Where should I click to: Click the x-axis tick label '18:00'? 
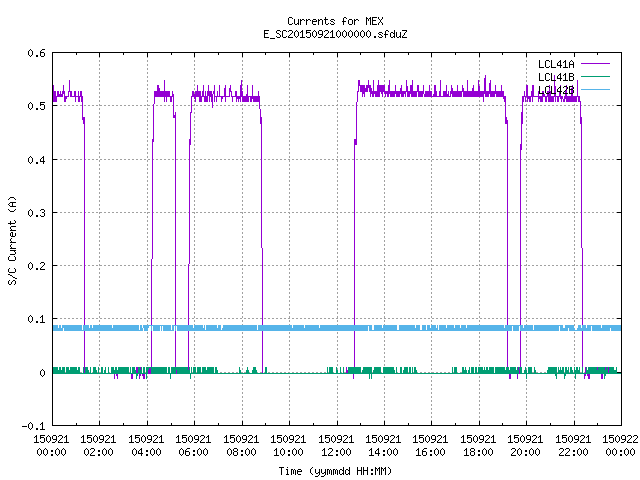tap(478, 452)
